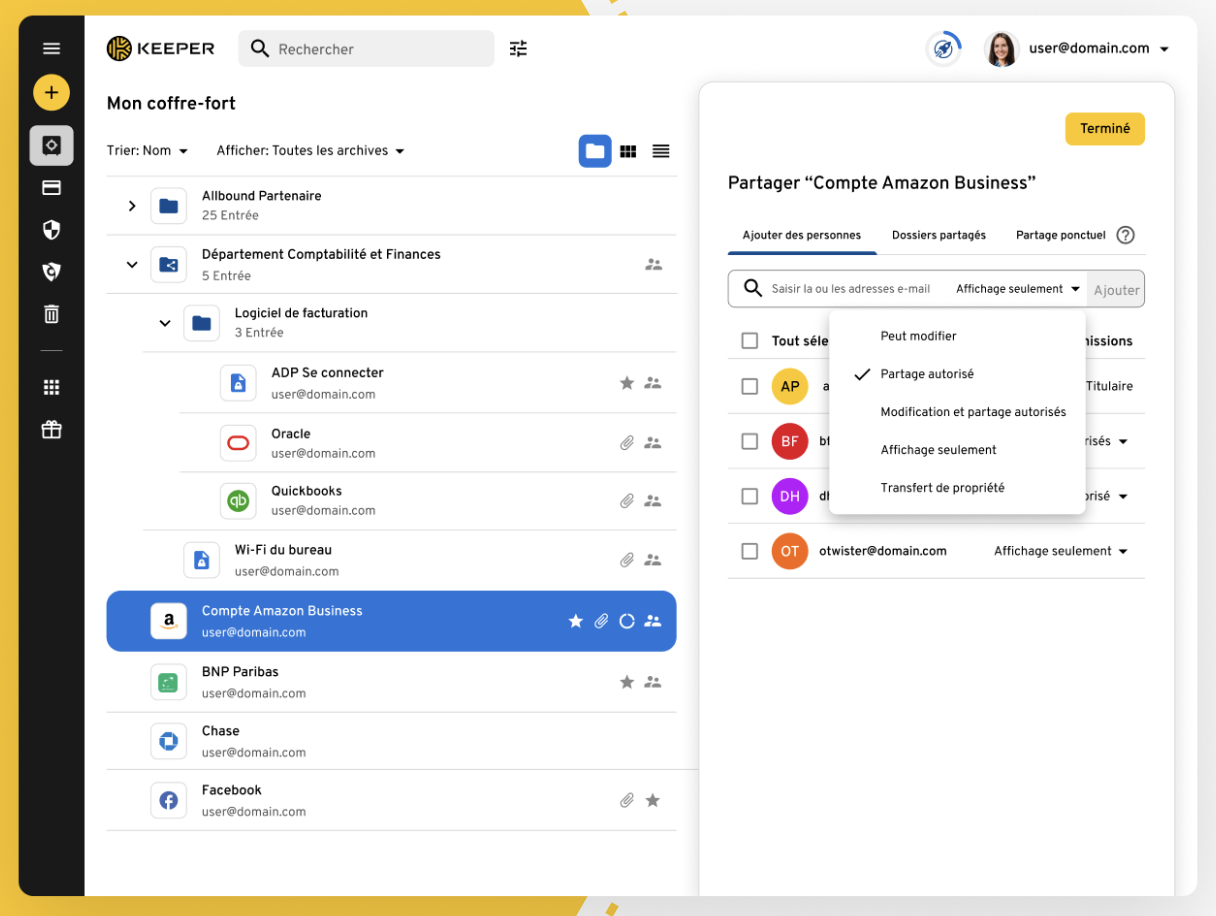
Task: Open the gift icon in the sidebar
Action: [x=51, y=429]
